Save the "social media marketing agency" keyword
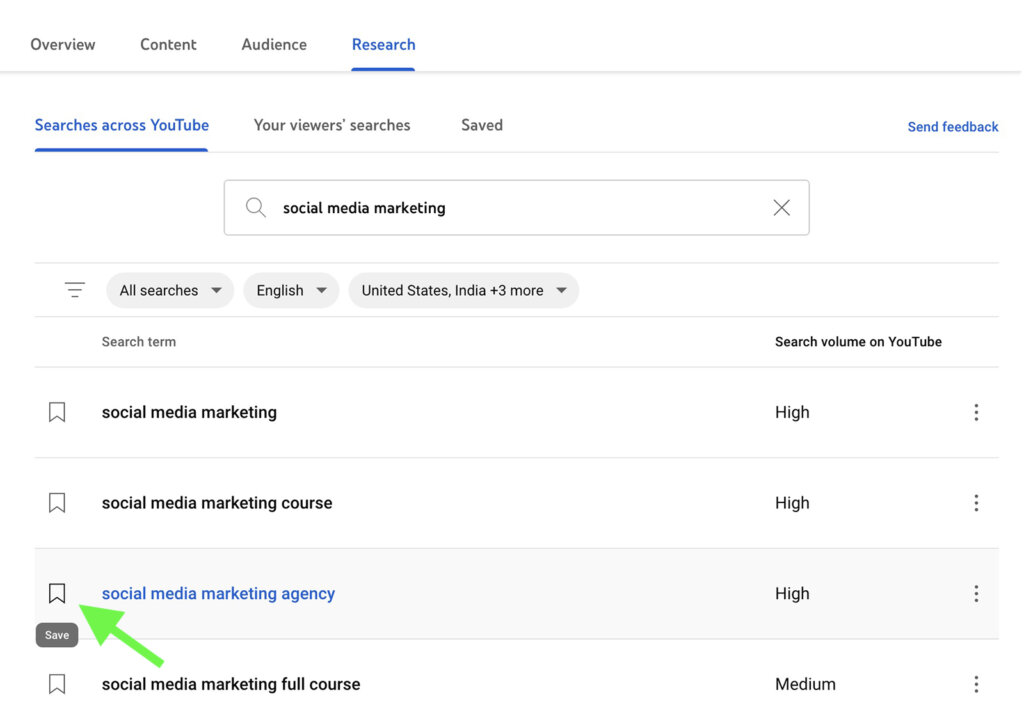1024x724 pixels. pyautogui.click(x=56, y=593)
